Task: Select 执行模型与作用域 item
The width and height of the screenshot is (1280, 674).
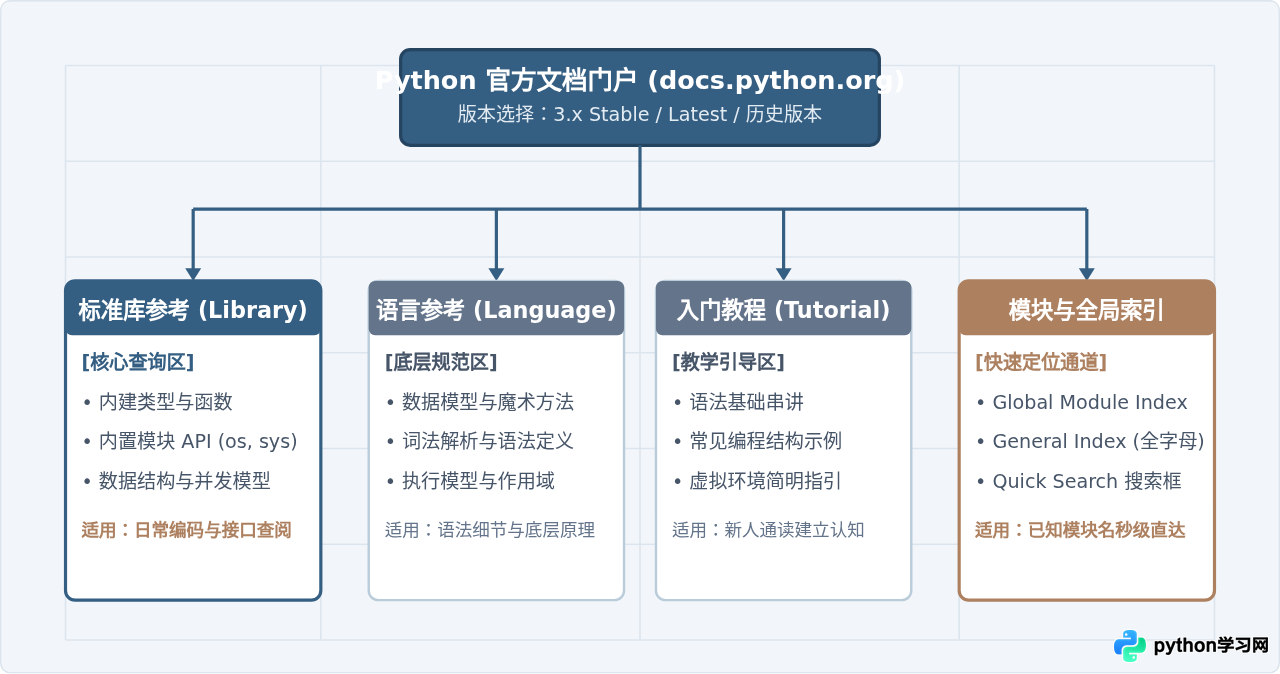Action: coord(470,481)
